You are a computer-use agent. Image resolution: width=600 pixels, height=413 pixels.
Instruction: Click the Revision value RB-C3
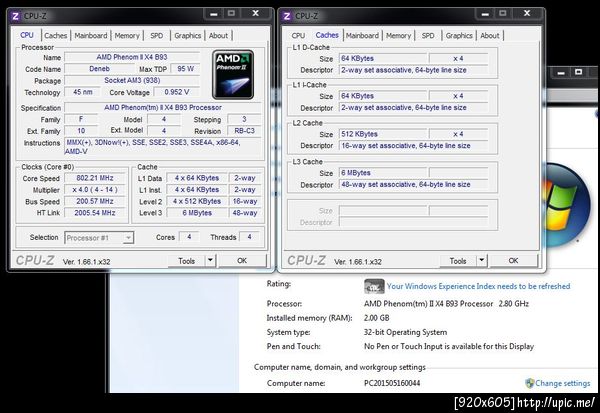click(x=244, y=131)
